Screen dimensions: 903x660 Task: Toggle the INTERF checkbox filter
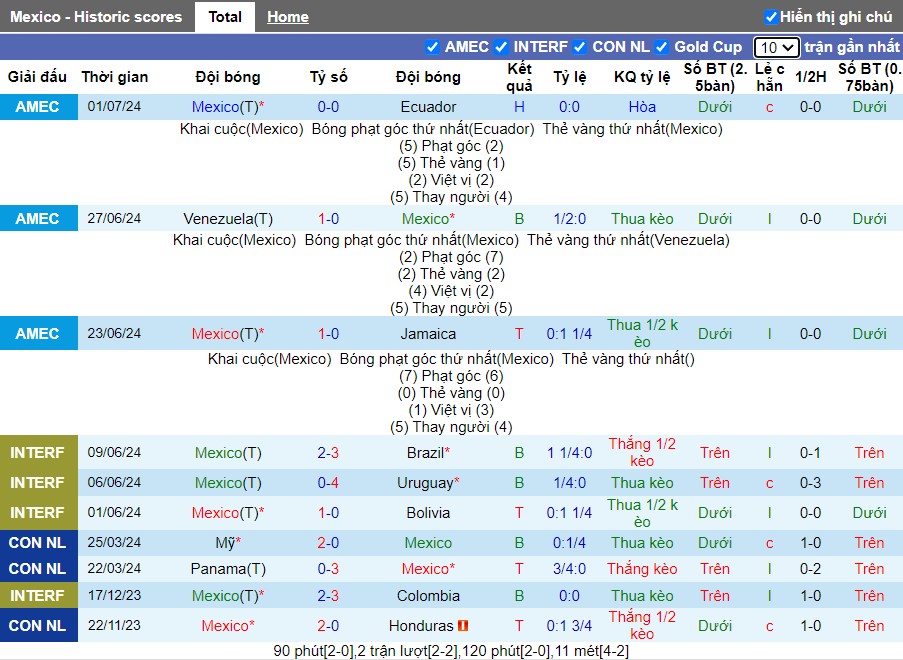click(x=501, y=47)
